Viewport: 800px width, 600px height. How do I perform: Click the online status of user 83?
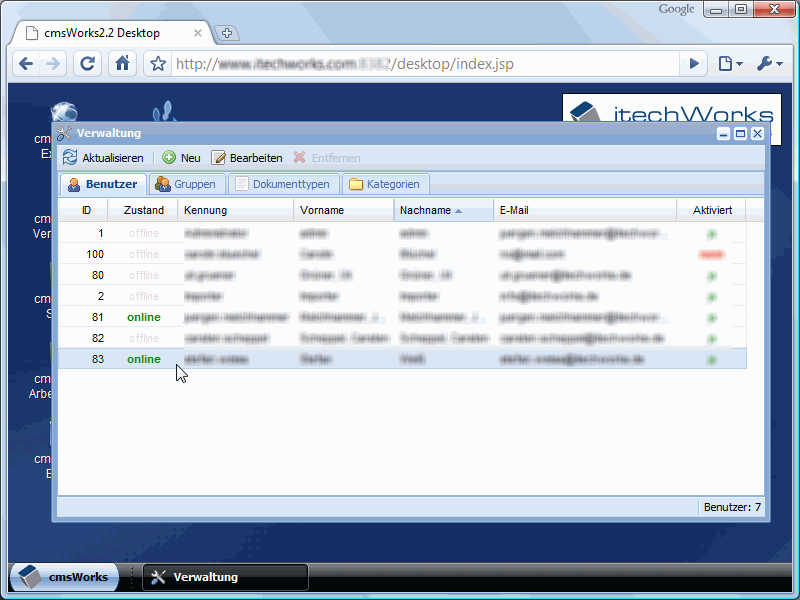(x=144, y=359)
